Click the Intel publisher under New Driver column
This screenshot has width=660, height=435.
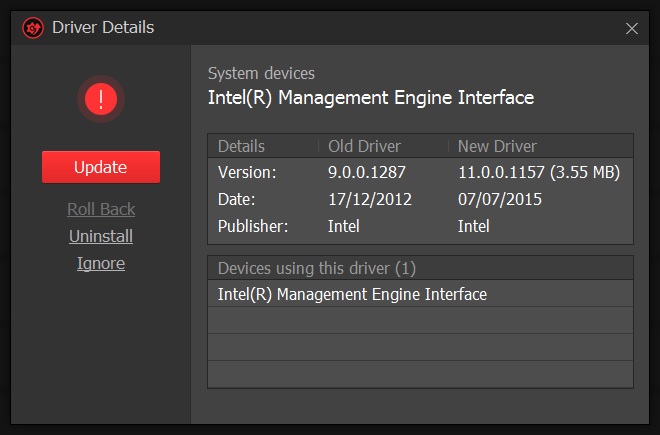(474, 226)
